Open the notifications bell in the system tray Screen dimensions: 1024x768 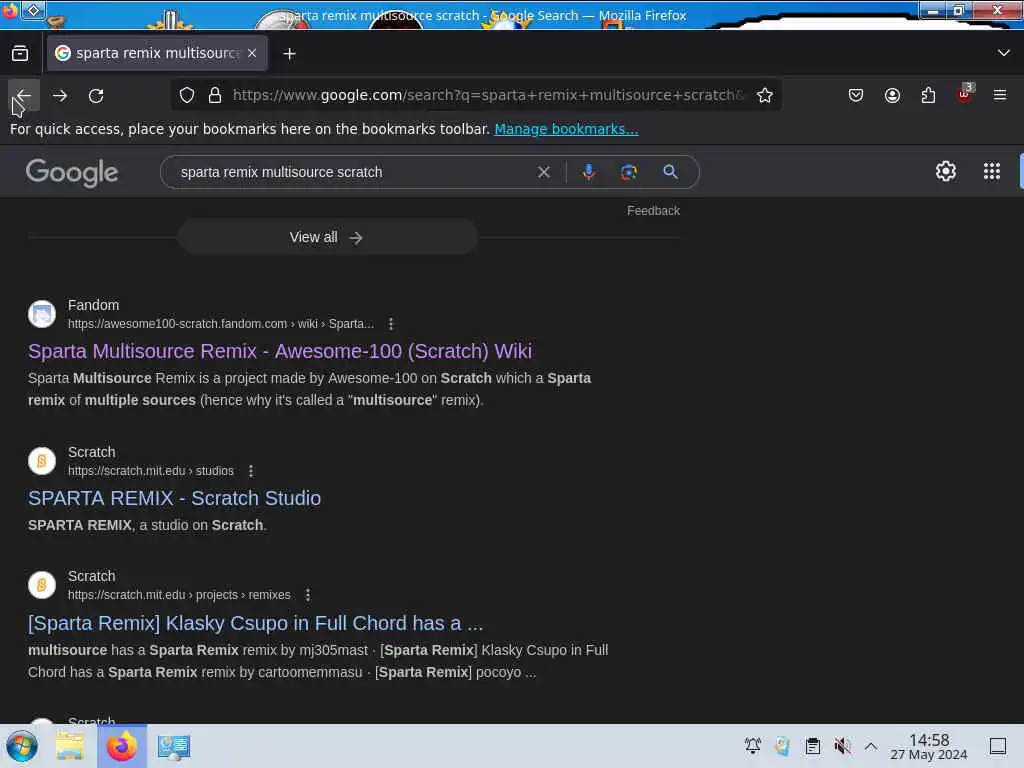pyautogui.click(x=753, y=746)
